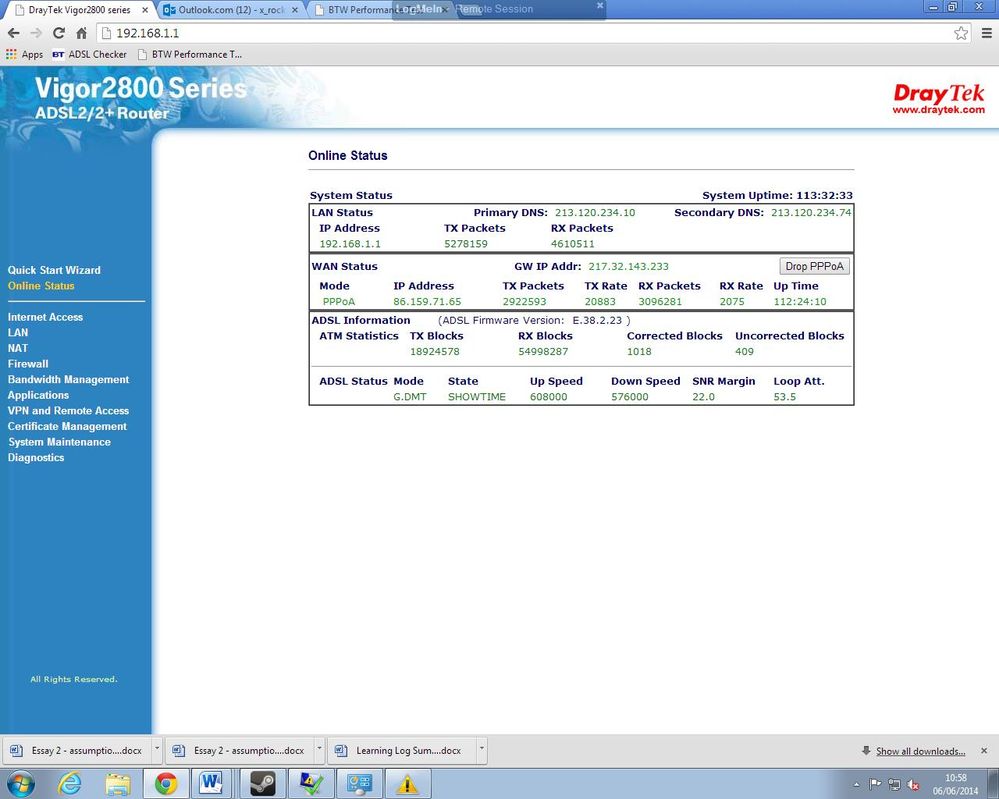Select the WAN IP address 86.159.71.65

pos(427,302)
